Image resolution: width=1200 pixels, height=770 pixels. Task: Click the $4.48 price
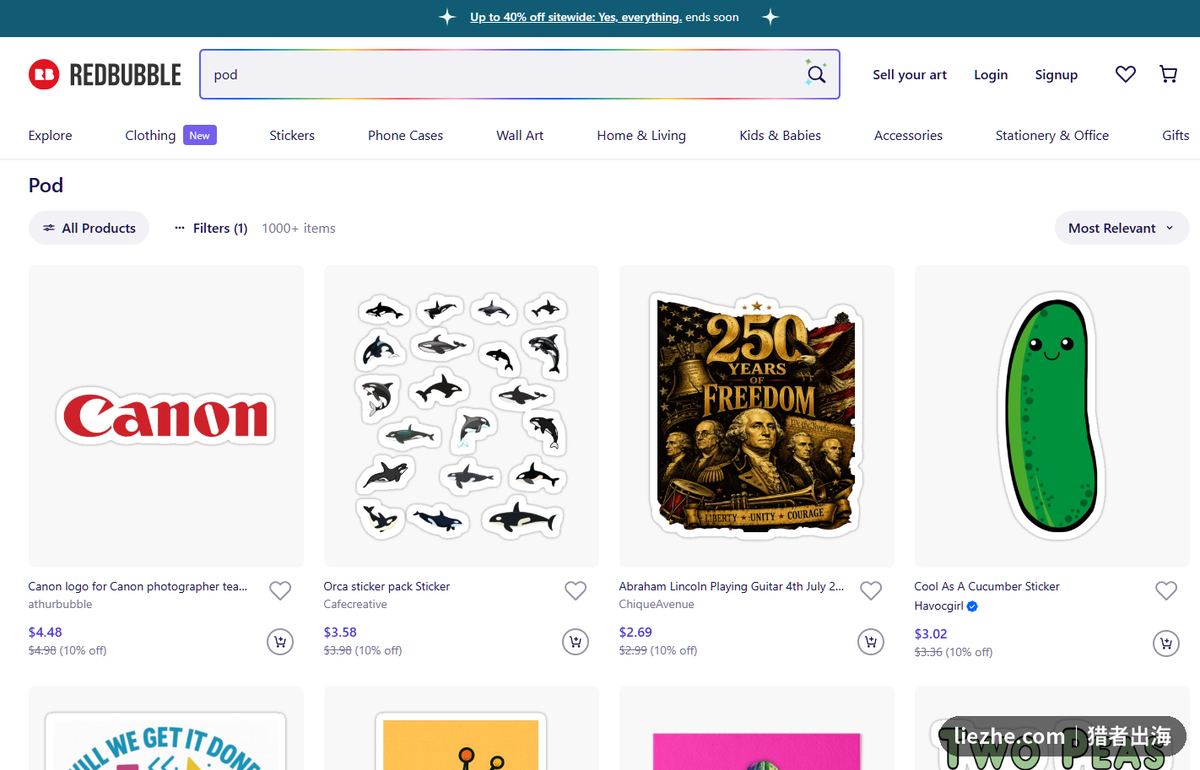[45, 632]
